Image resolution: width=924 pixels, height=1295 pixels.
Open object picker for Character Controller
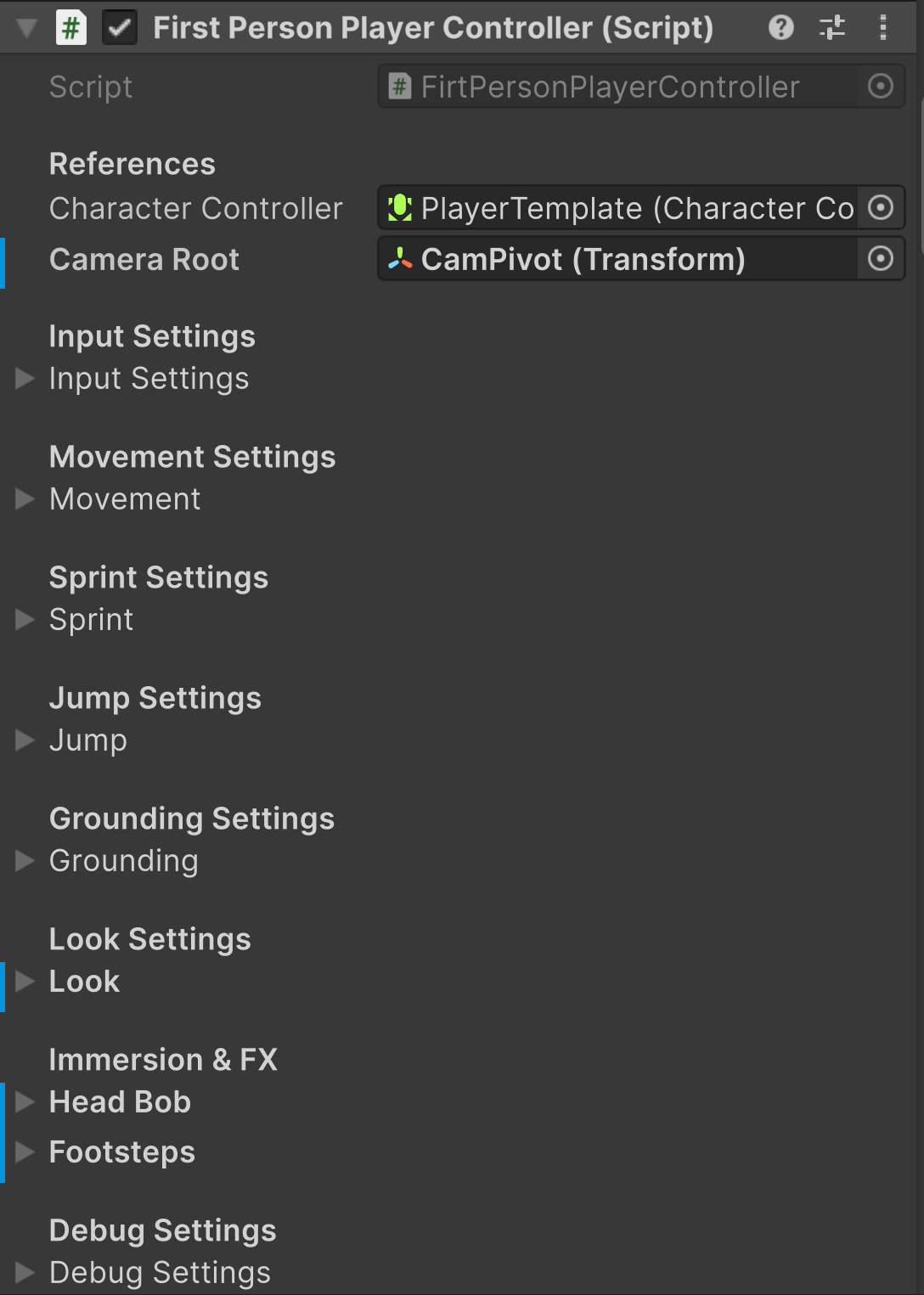881,208
